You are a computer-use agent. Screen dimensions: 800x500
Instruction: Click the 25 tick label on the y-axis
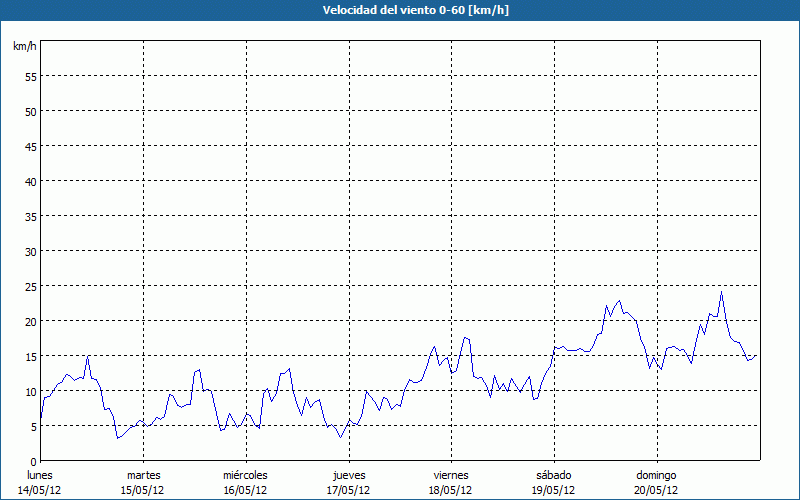(x=30, y=286)
